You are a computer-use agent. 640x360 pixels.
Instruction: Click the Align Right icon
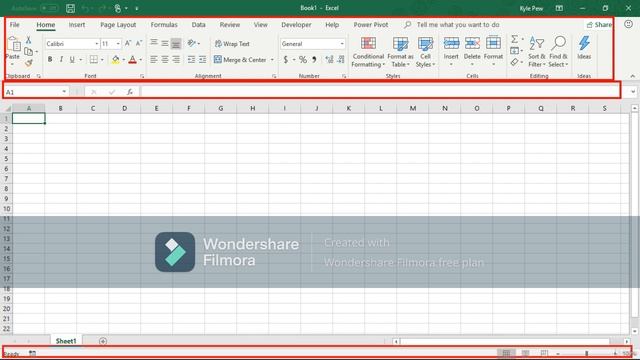coord(176,60)
